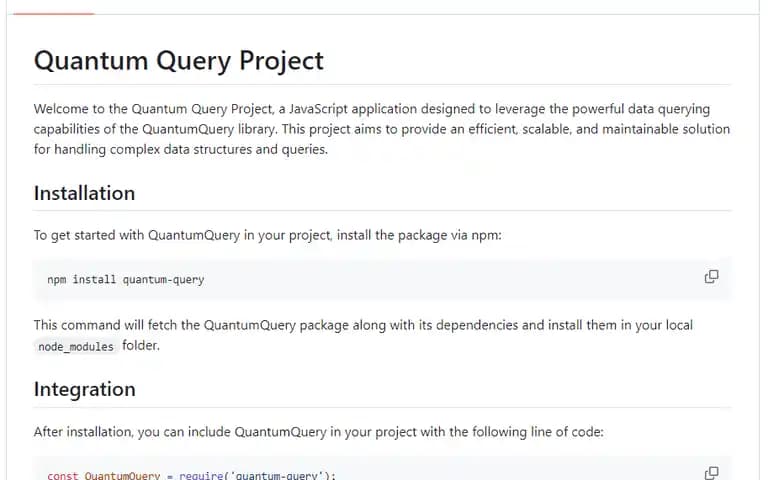The width and height of the screenshot is (768, 480).
Task: Click the word 'folder.' after node_modules
Action: point(141,345)
